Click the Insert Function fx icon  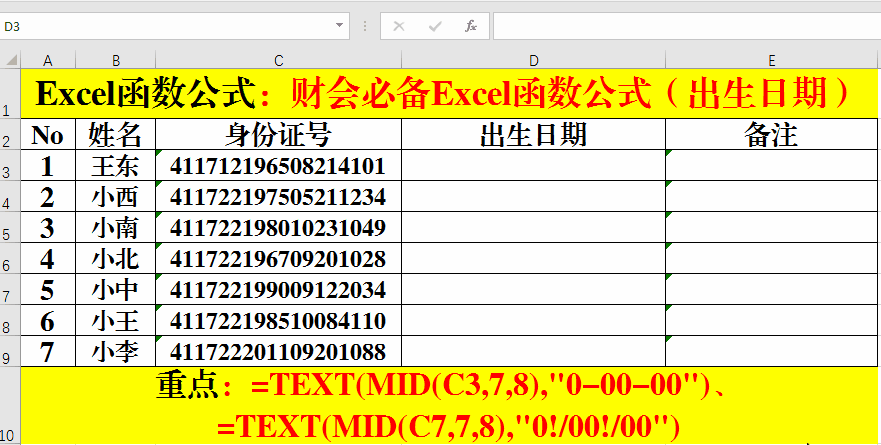[471, 26]
